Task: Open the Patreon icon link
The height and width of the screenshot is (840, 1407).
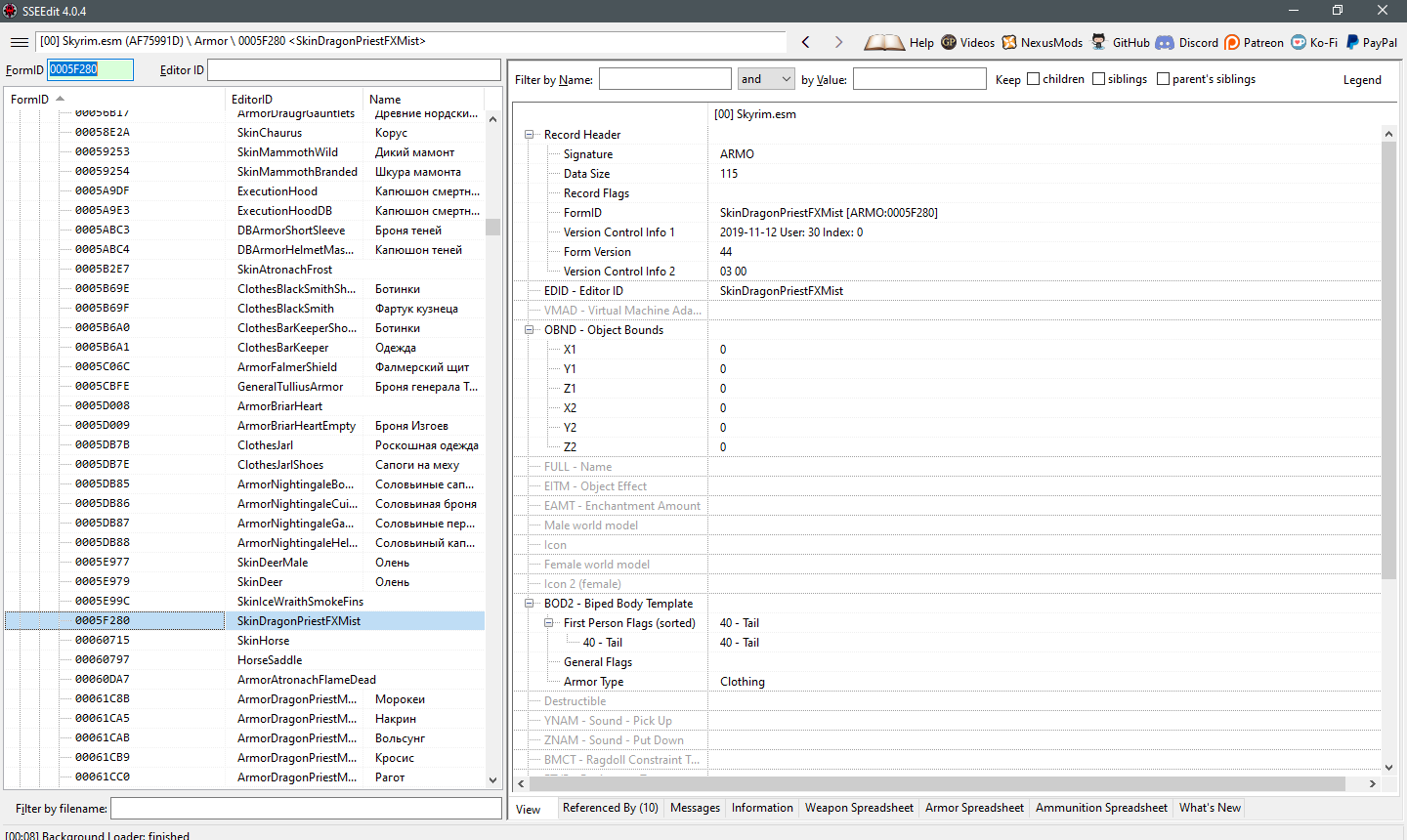Action: pyautogui.click(x=1232, y=42)
